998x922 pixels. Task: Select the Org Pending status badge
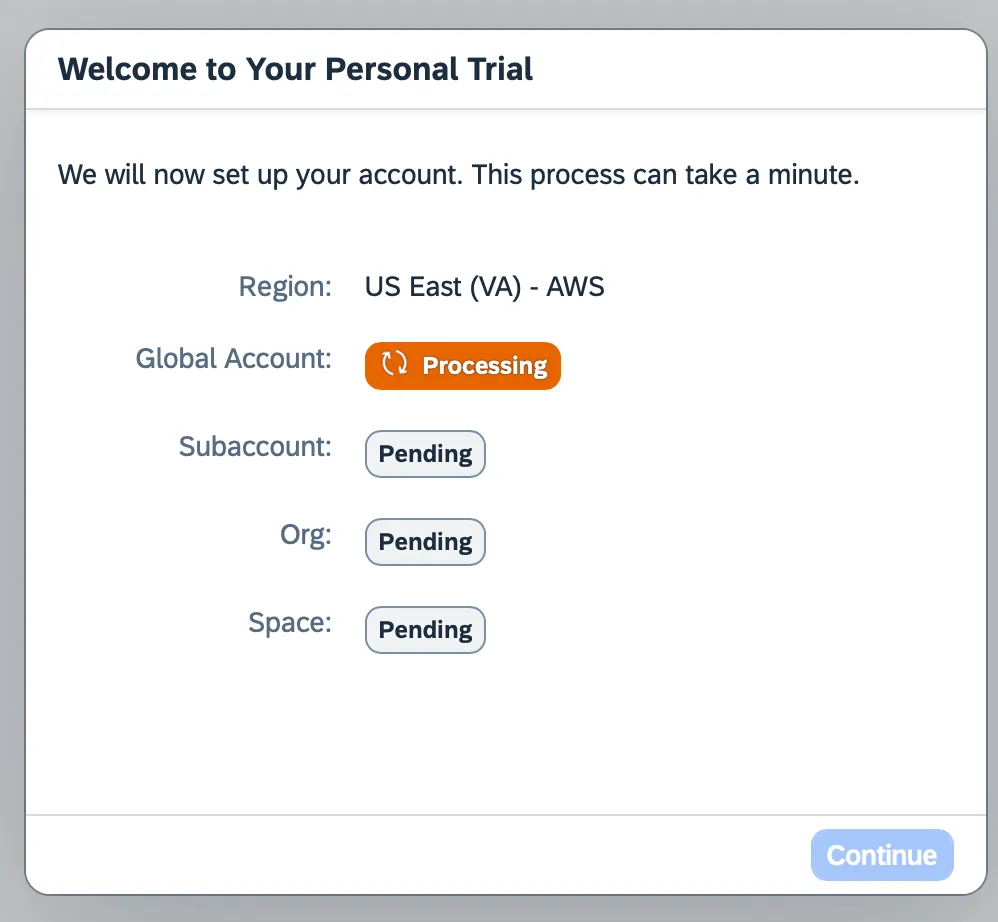pyautogui.click(x=425, y=541)
